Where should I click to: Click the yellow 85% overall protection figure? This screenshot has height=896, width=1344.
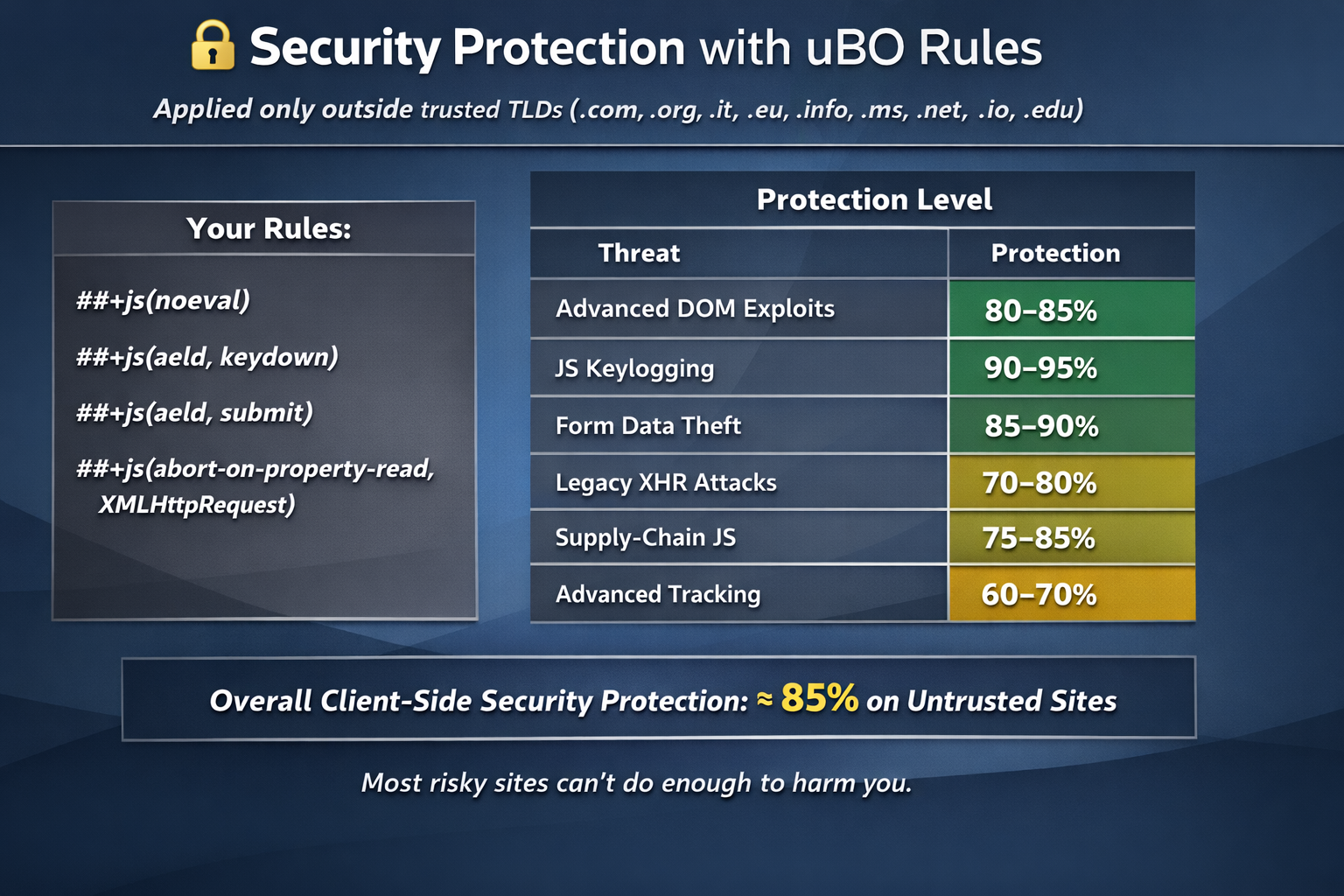tap(819, 698)
